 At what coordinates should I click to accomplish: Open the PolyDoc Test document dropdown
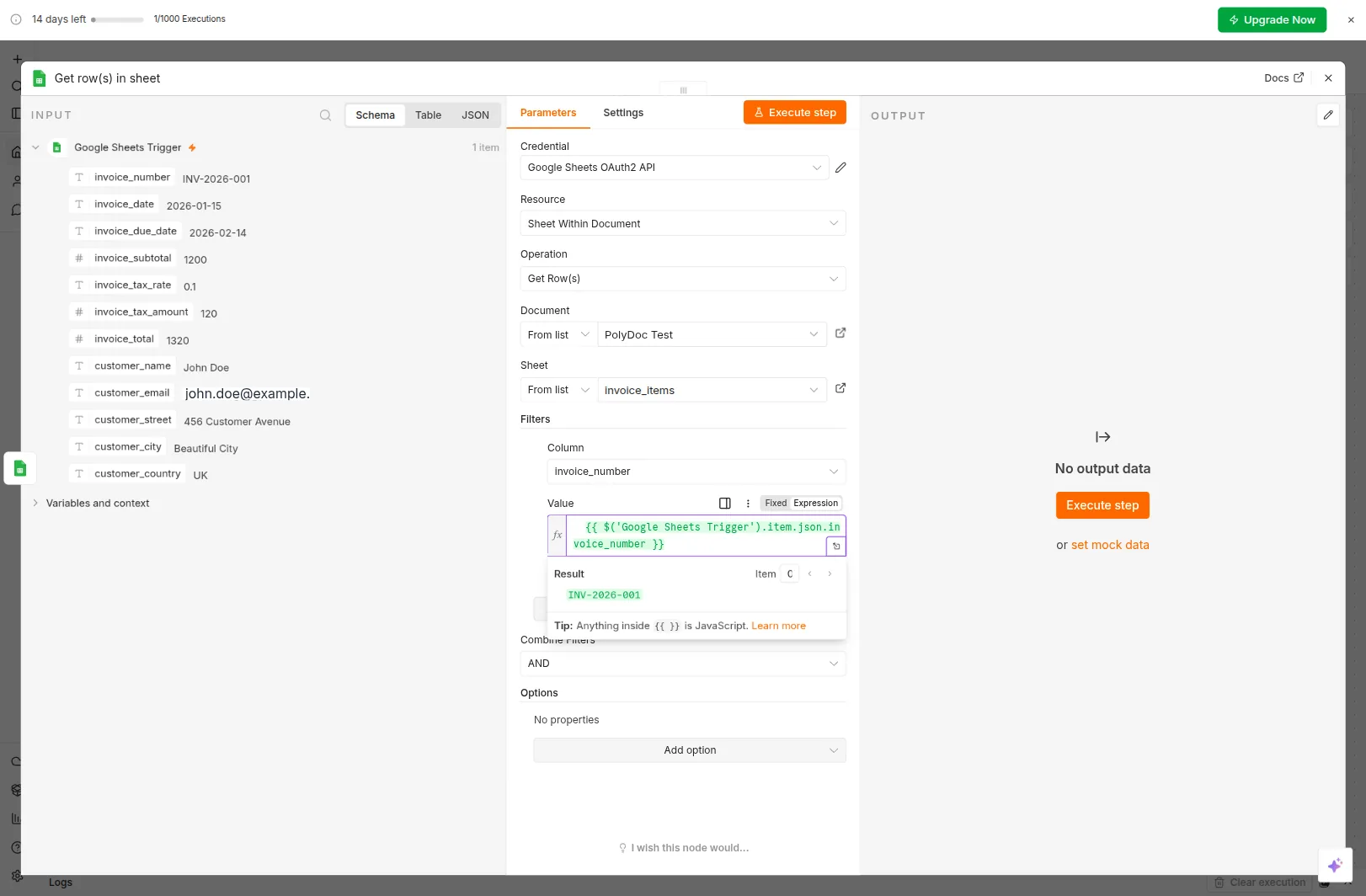pyautogui.click(x=712, y=335)
